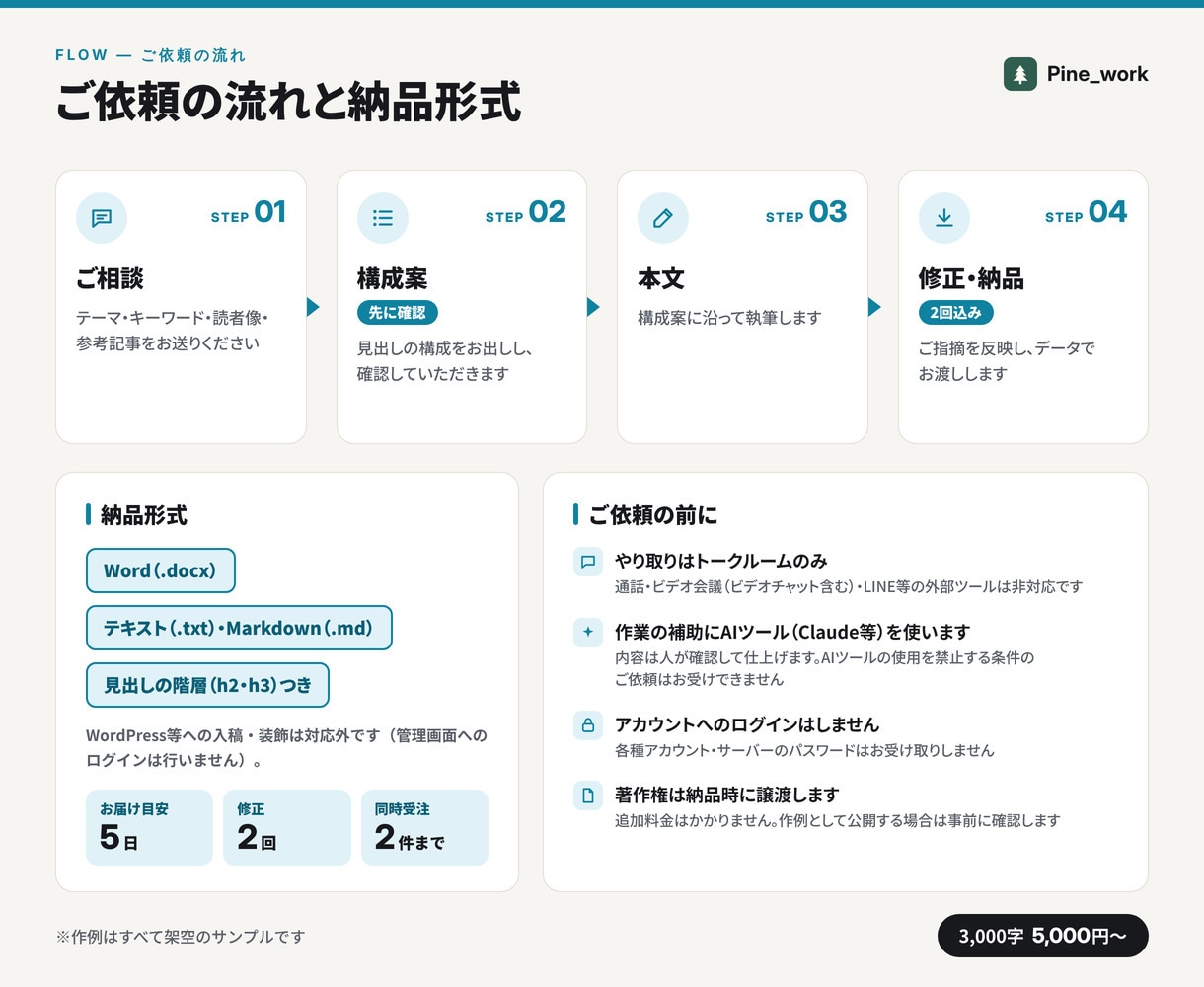Click the lock icon beside アカウントへのログイン item

[588, 725]
